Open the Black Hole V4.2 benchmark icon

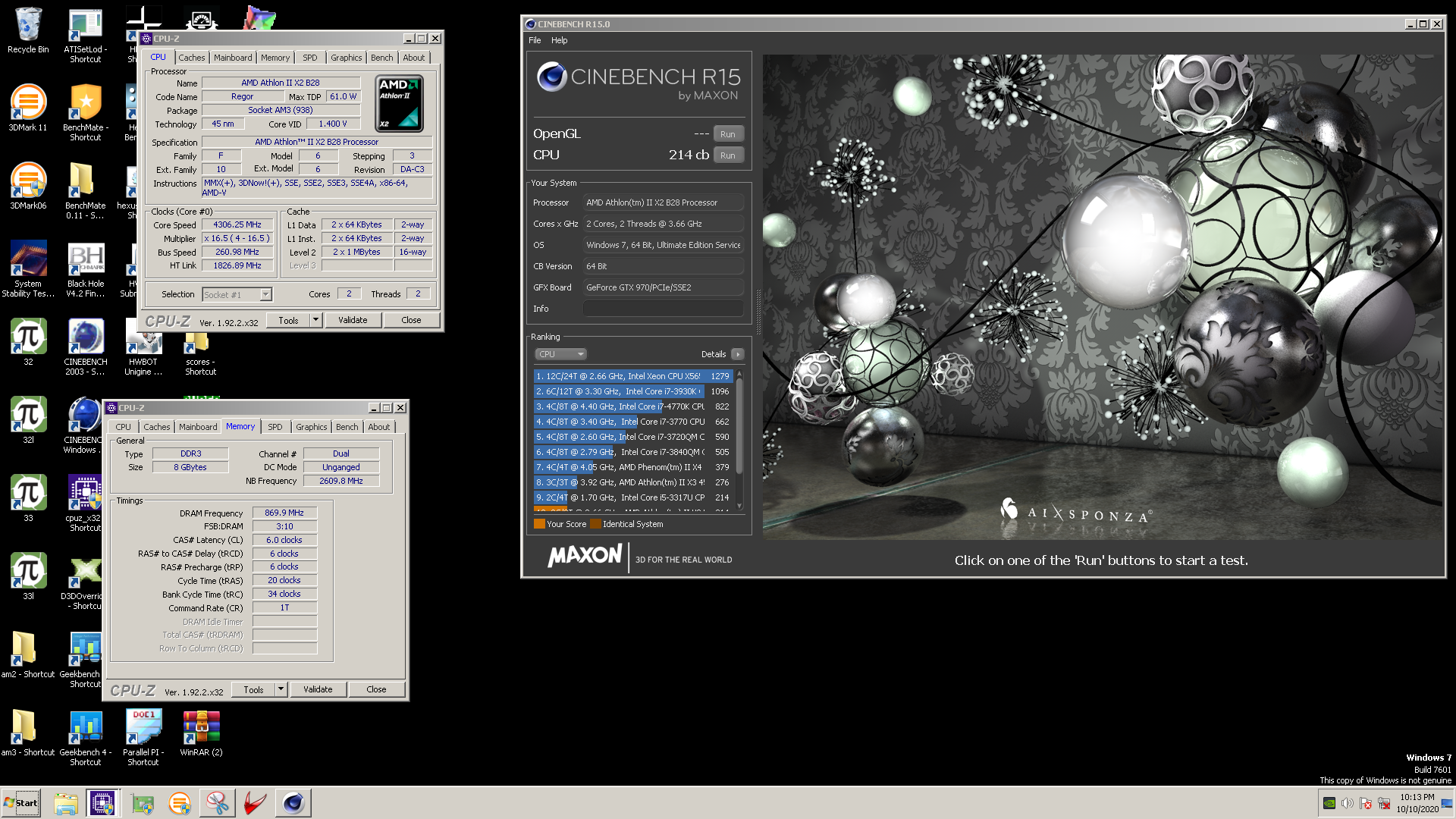[x=85, y=268]
